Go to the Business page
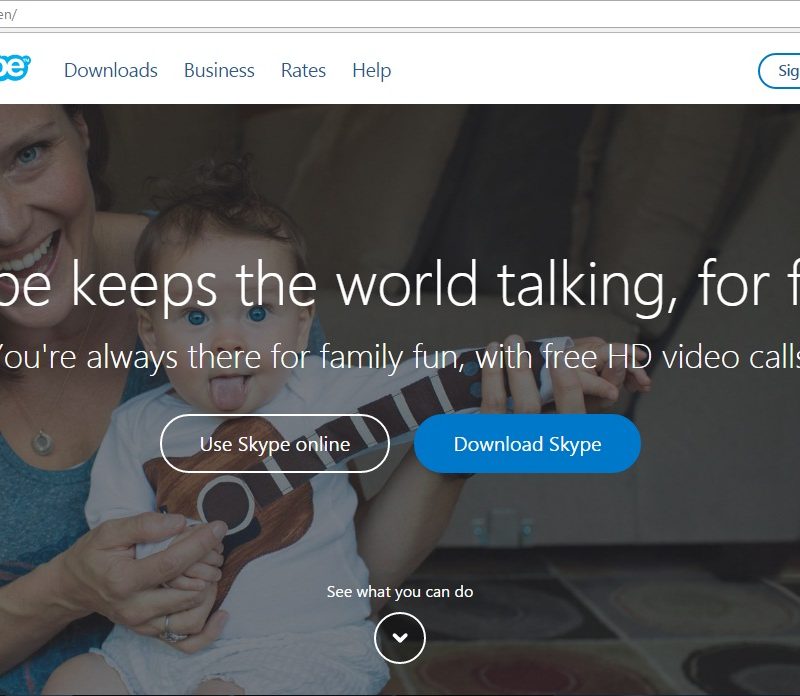 point(219,70)
